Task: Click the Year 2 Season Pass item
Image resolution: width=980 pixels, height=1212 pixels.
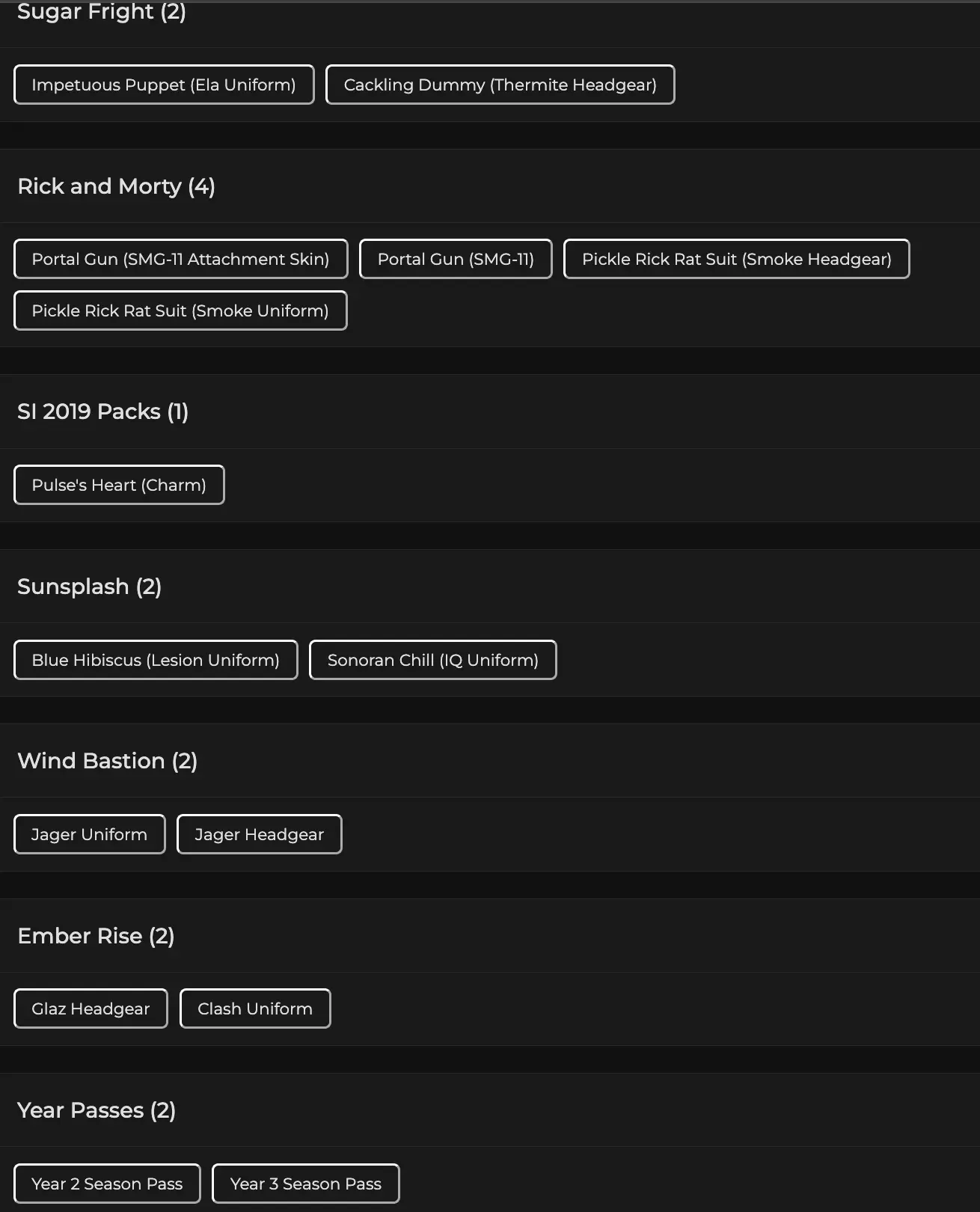Action: point(107,1184)
